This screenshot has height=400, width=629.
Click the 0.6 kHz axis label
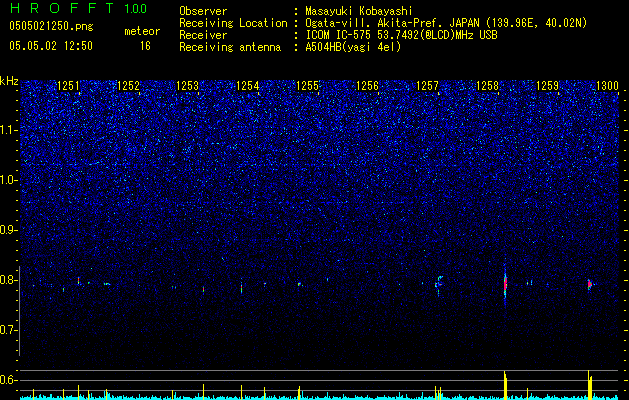[8, 380]
